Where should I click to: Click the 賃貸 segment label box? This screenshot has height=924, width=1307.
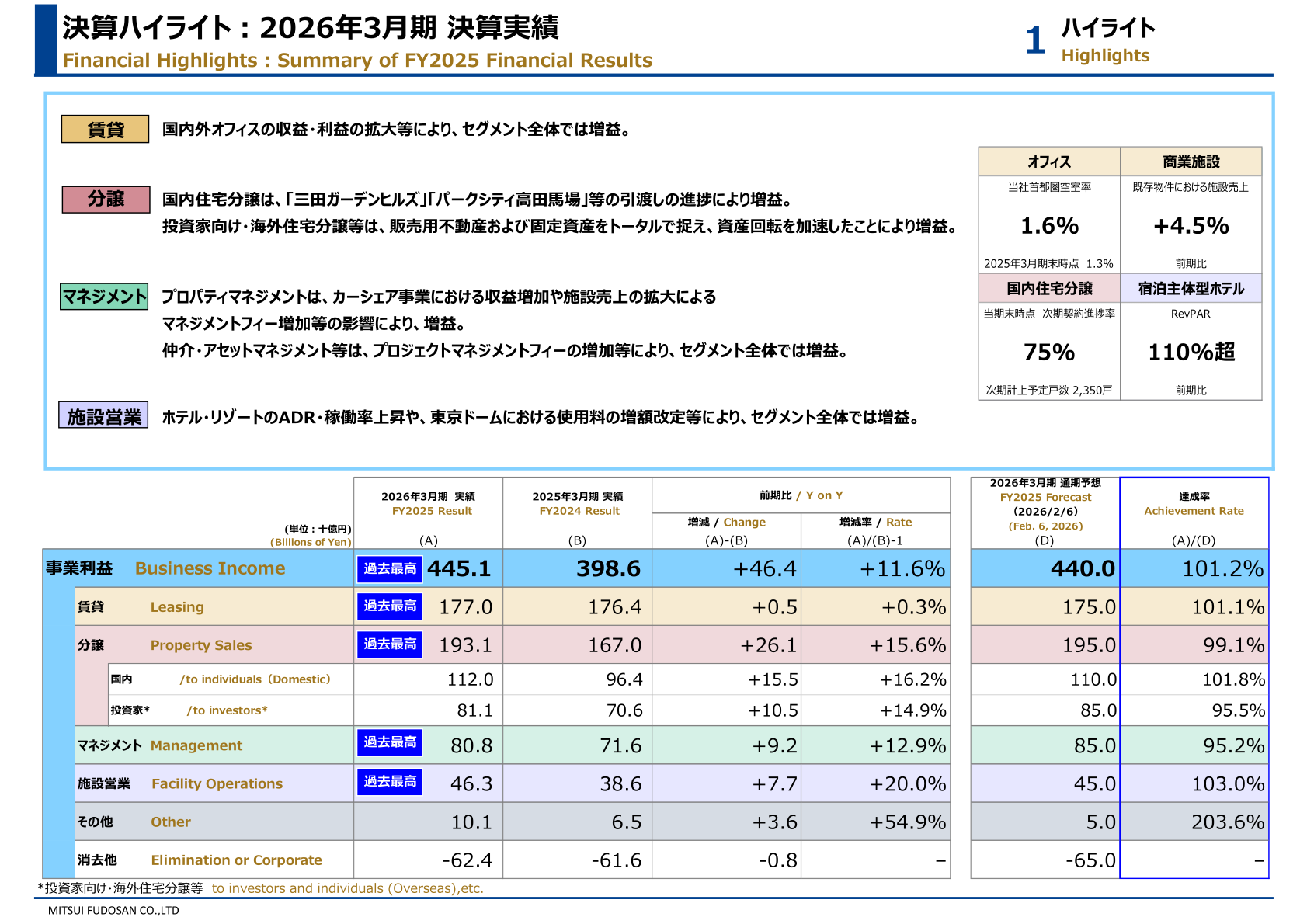[105, 130]
